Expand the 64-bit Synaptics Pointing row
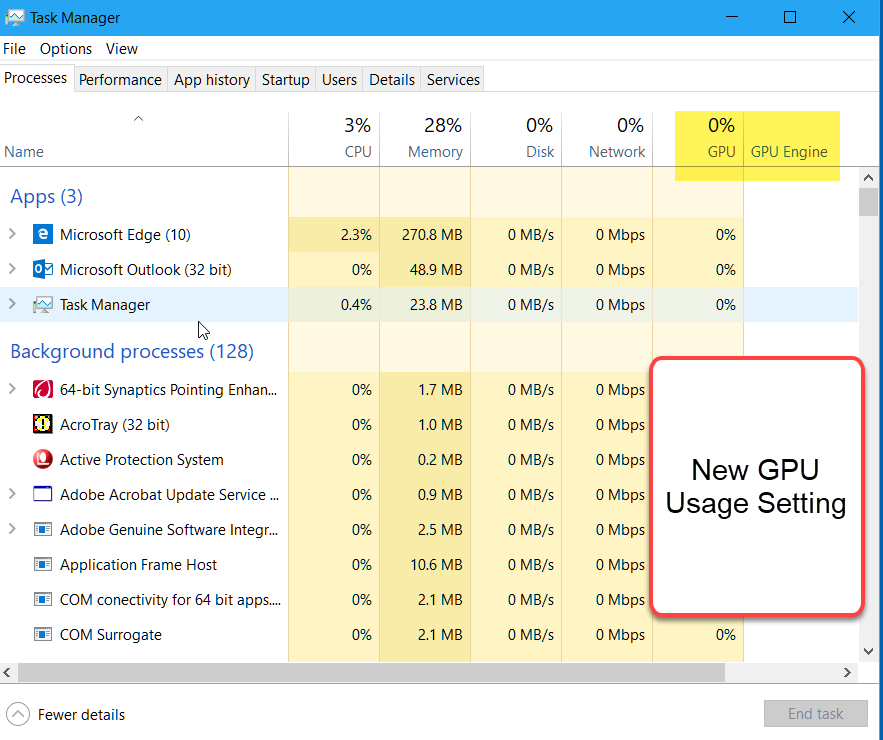883x740 pixels. click(x=12, y=389)
